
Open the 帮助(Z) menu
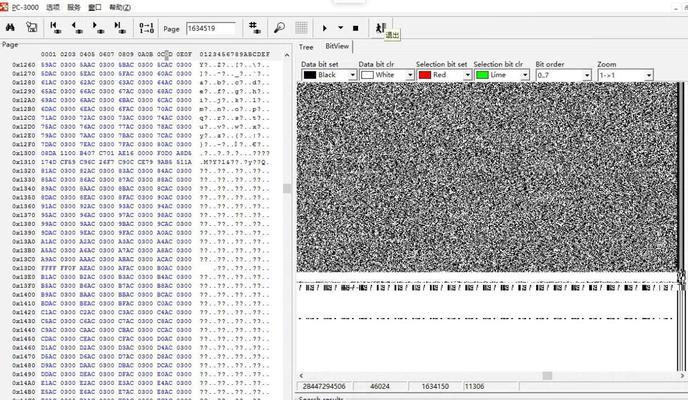click(120, 7)
